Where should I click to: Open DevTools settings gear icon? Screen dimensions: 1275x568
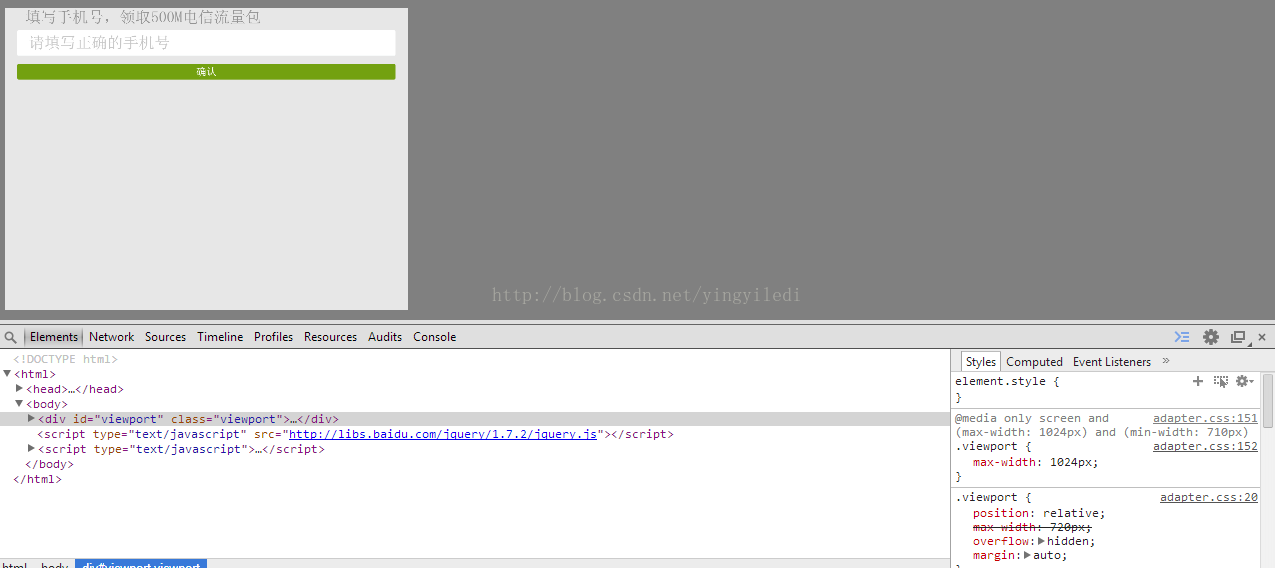pyautogui.click(x=1211, y=337)
